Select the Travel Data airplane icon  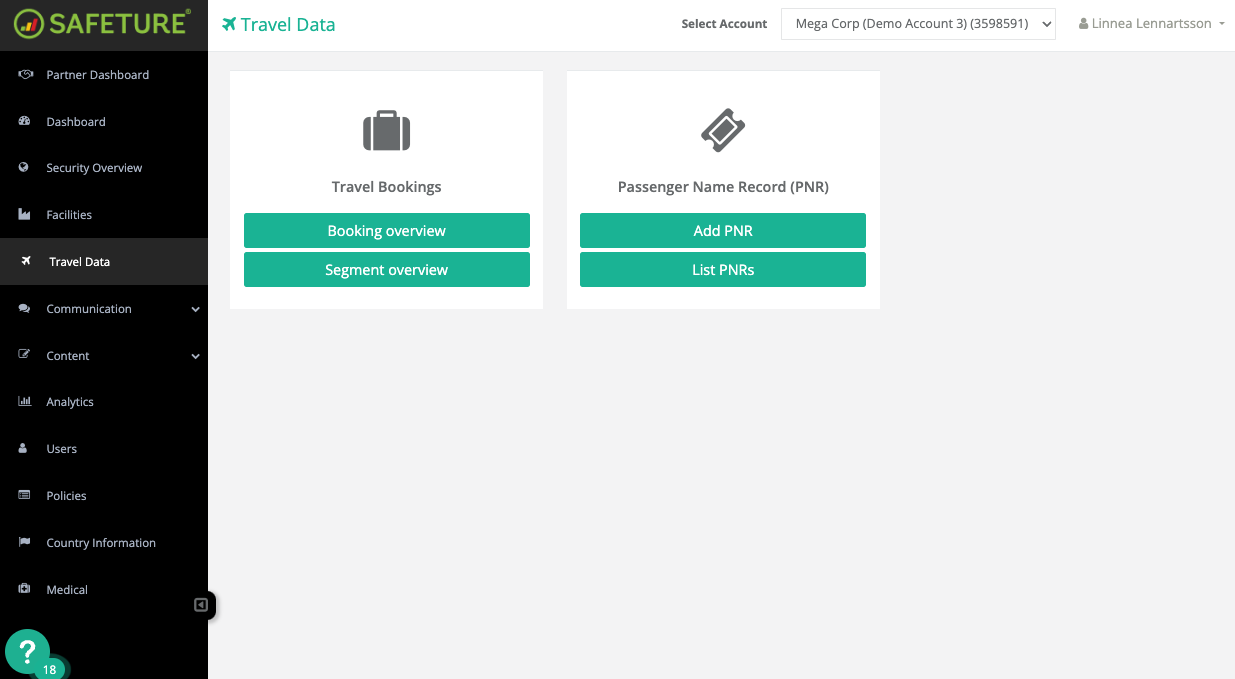click(23, 261)
